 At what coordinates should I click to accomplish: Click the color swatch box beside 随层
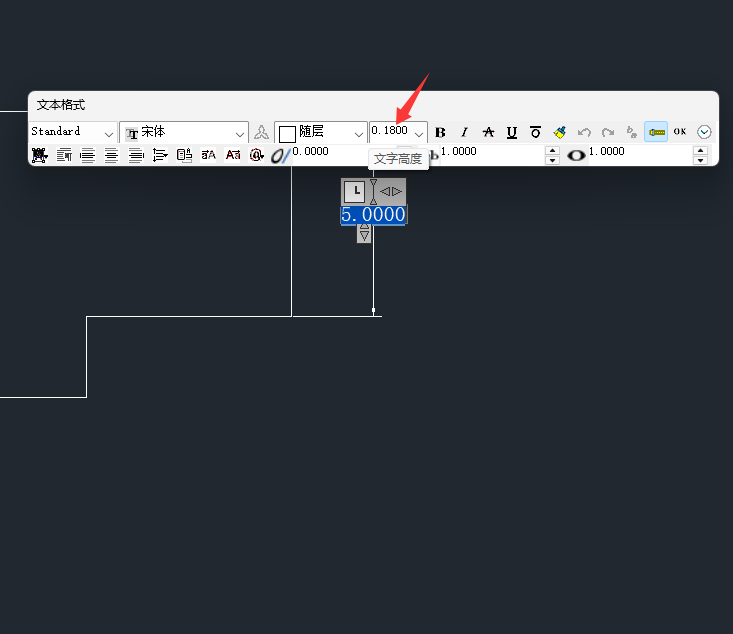pyautogui.click(x=287, y=134)
